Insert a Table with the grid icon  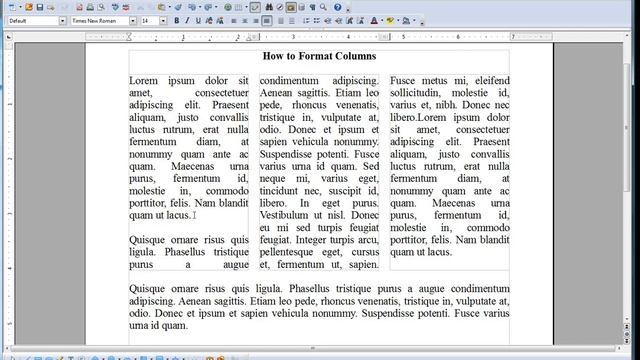coord(238,7)
